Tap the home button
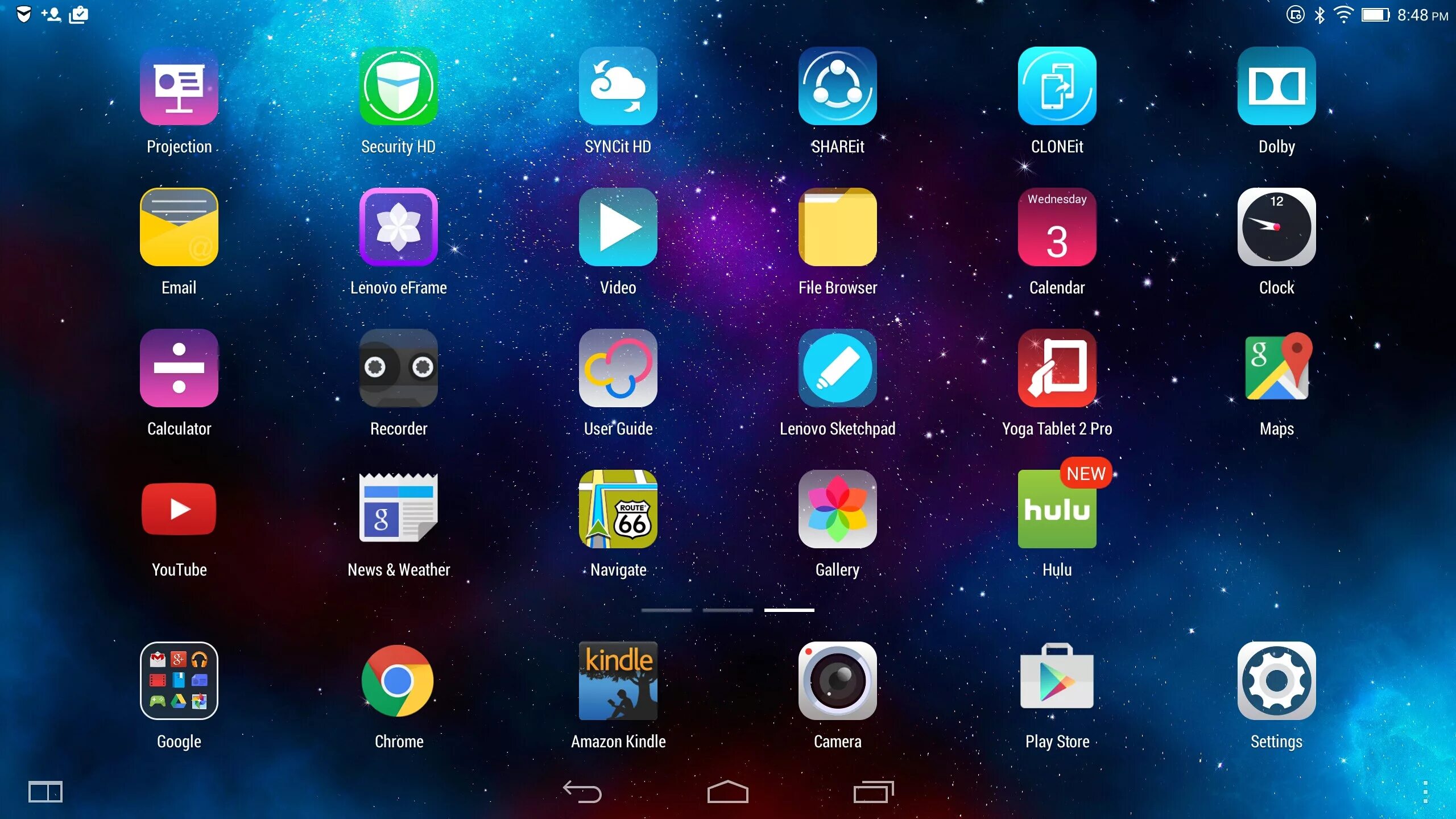This screenshot has width=1456, height=819. click(727, 790)
